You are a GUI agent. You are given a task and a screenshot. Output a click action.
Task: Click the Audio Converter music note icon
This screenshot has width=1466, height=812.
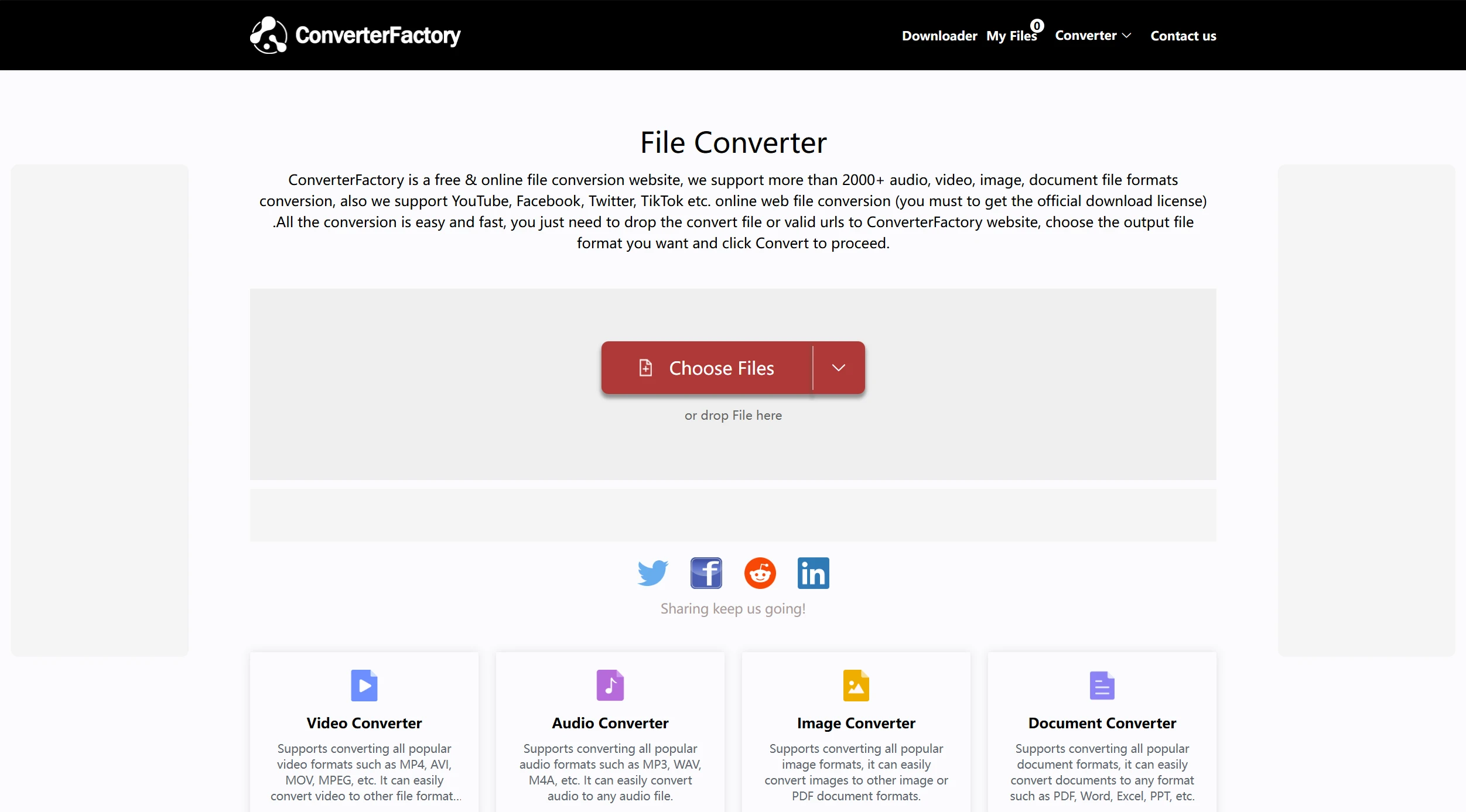pyautogui.click(x=610, y=685)
